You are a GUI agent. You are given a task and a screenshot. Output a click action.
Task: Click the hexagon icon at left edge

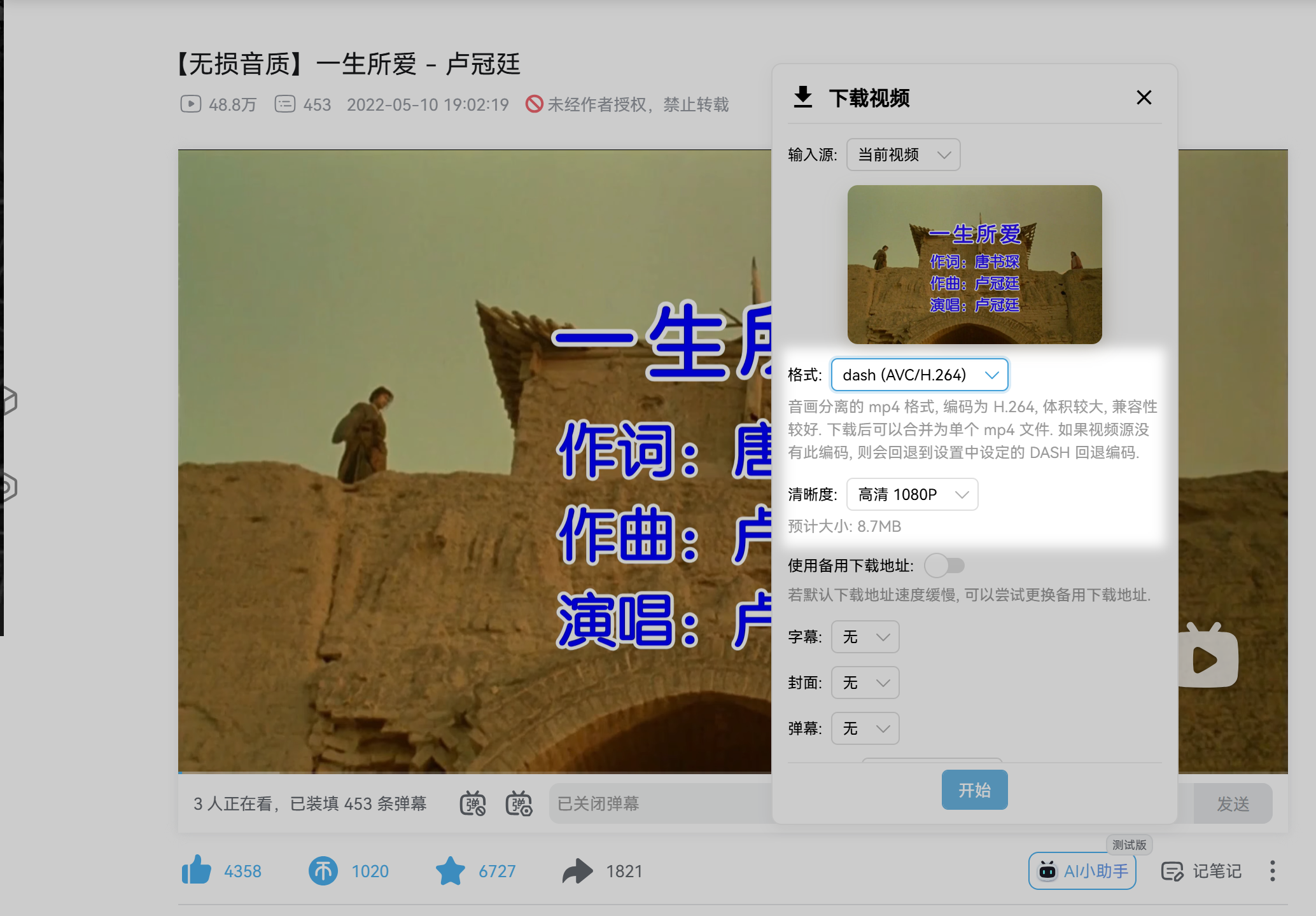[x=8, y=401]
